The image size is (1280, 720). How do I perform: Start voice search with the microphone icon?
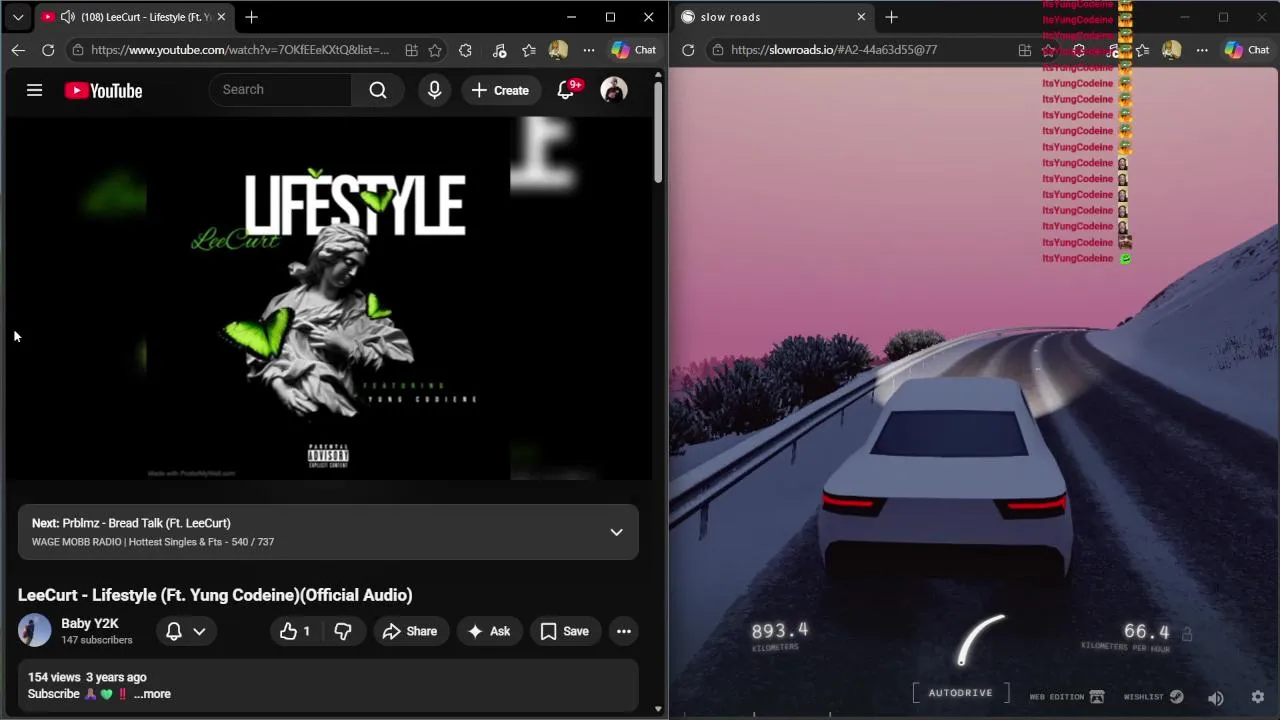click(x=434, y=90)
